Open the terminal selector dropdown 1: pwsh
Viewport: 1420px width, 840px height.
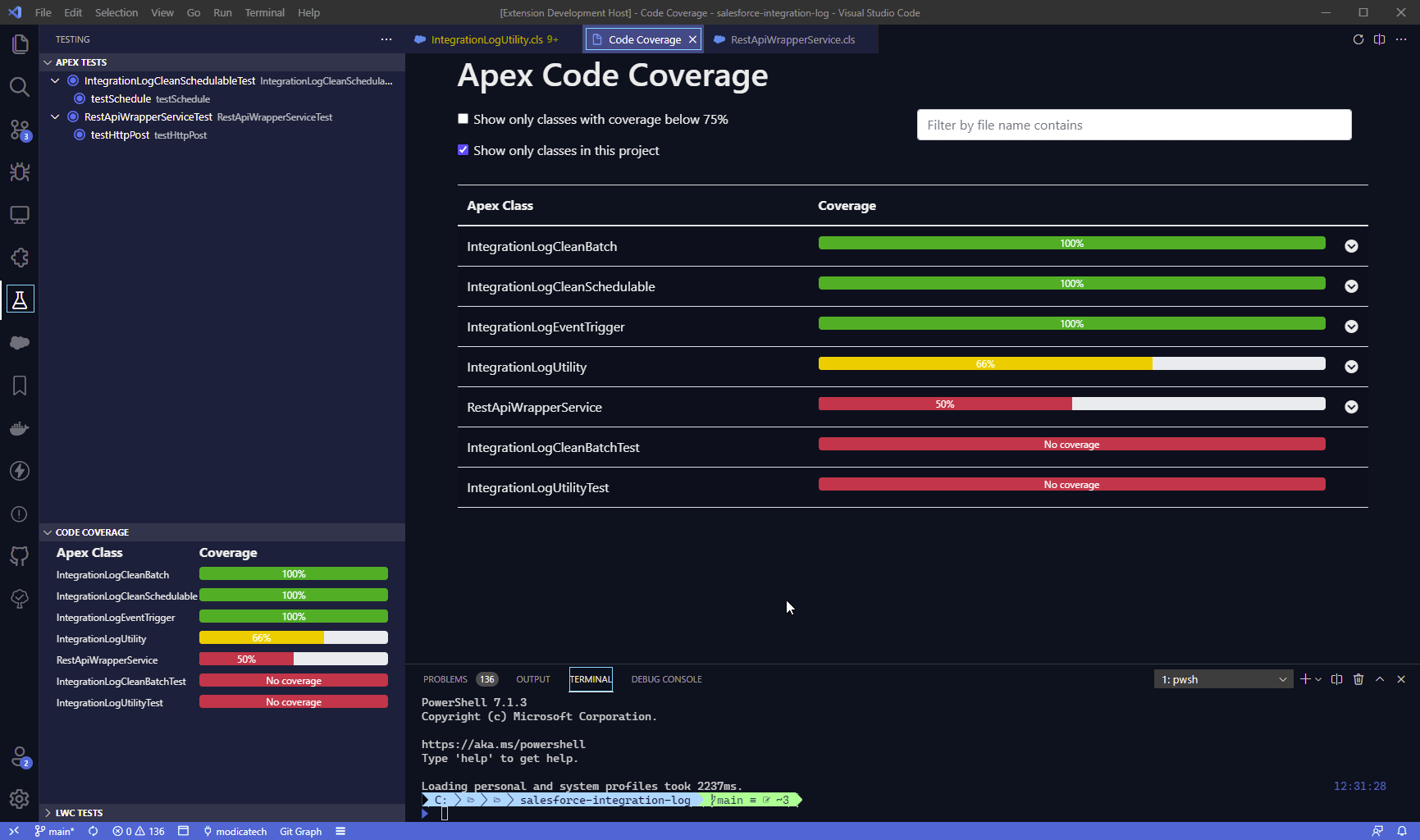1223,679
